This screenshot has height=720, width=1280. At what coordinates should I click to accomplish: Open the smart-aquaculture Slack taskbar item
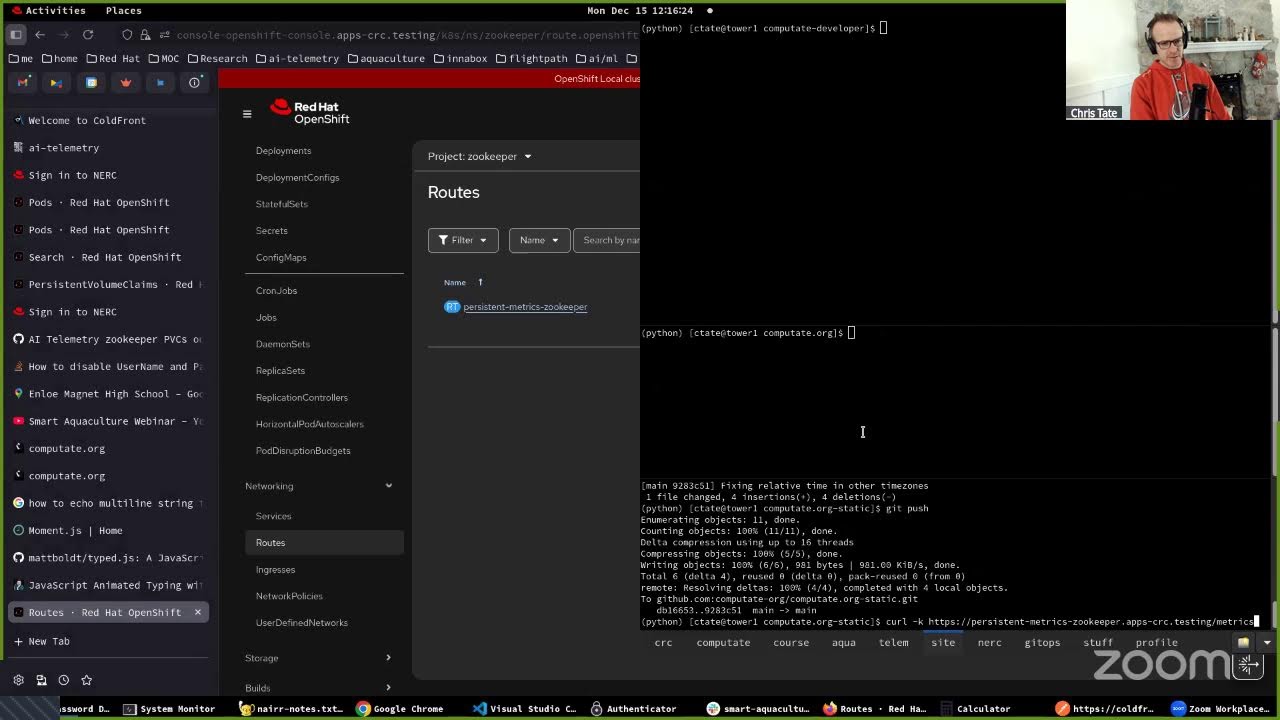[758, 709]
